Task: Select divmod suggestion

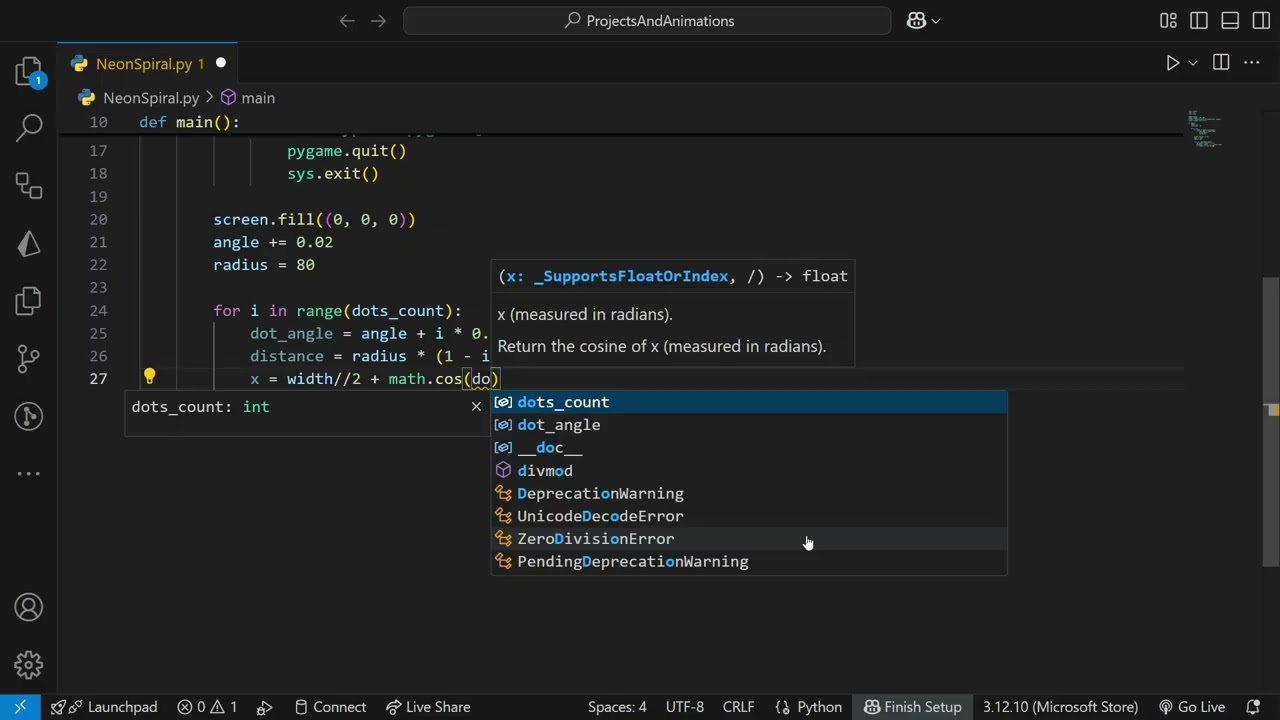Action: point(749,471)
